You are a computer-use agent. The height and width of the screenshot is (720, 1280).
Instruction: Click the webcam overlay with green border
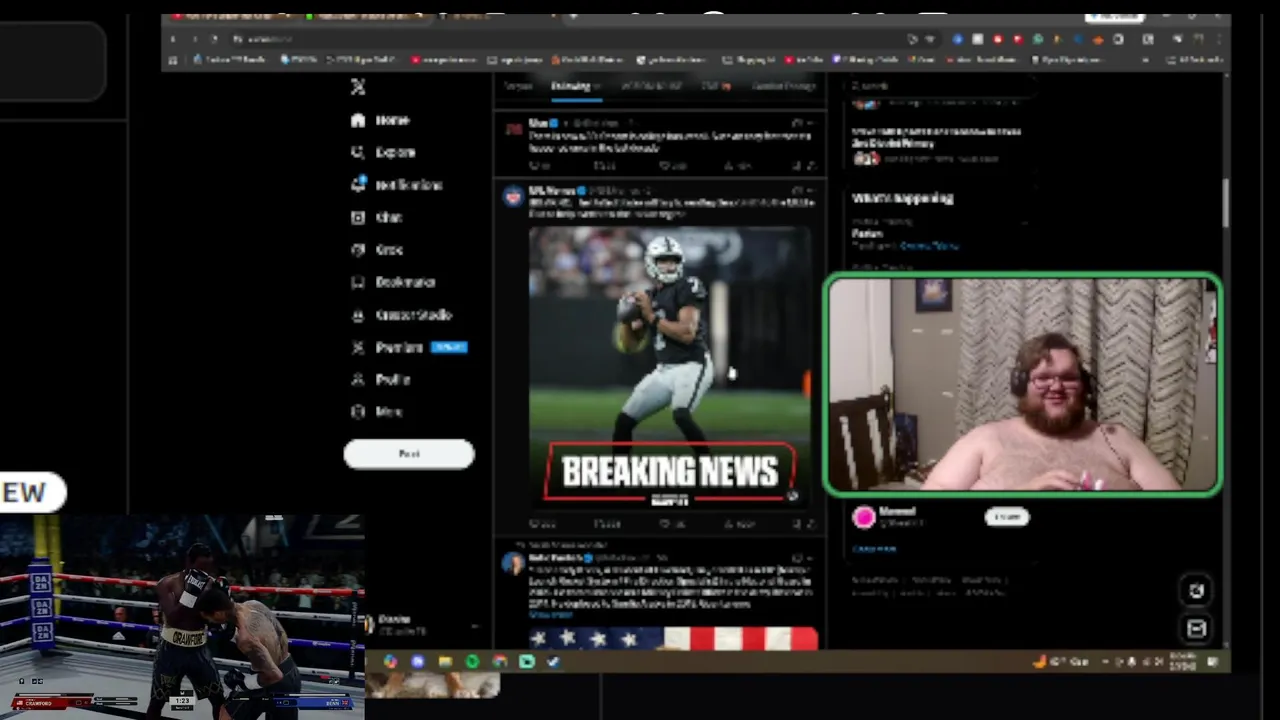point(1022,385)
